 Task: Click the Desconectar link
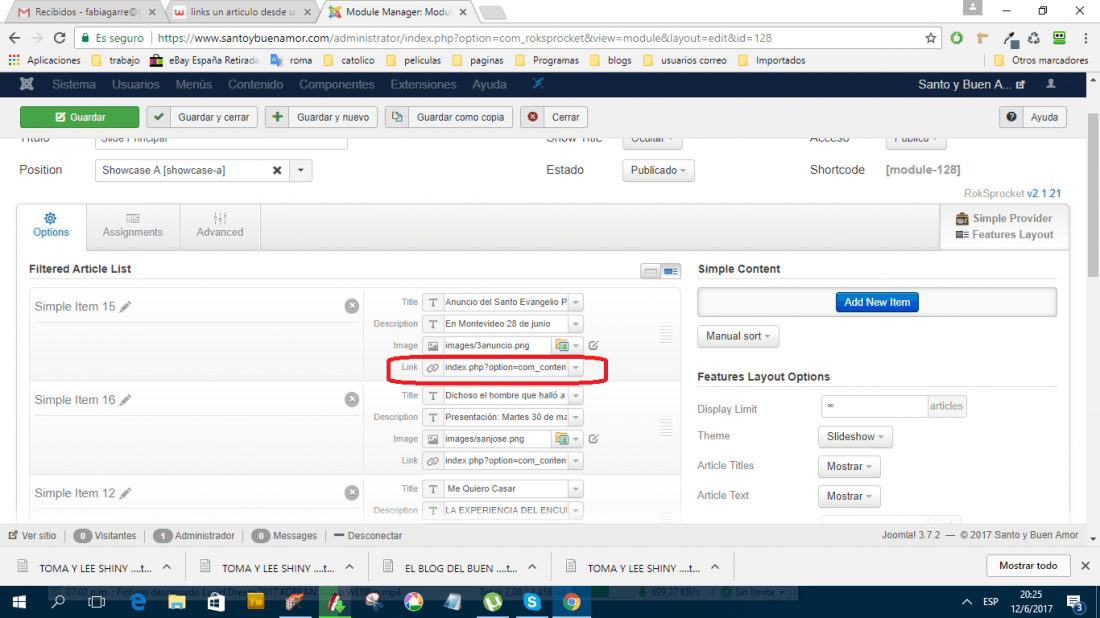coord(368,535)
